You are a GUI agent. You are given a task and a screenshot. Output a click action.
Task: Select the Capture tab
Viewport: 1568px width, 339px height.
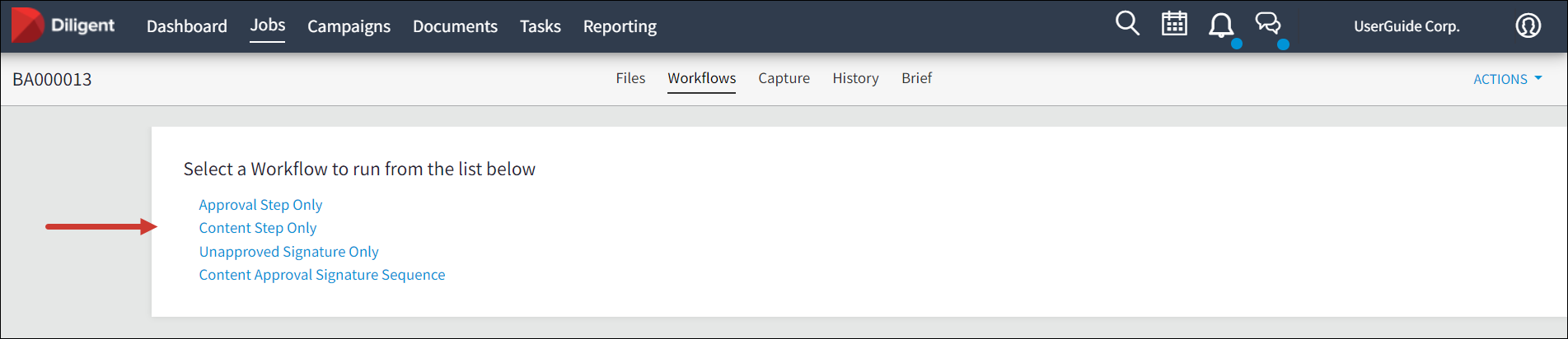pyautogui.click(x=784, y=78)
